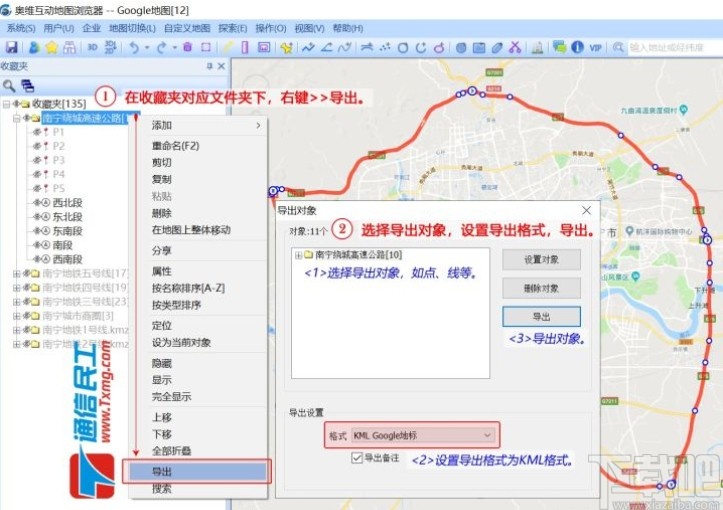Screen dimensions: 723x510
Task: Click the magnifier search icon in favorites panel
Action: 9,85
